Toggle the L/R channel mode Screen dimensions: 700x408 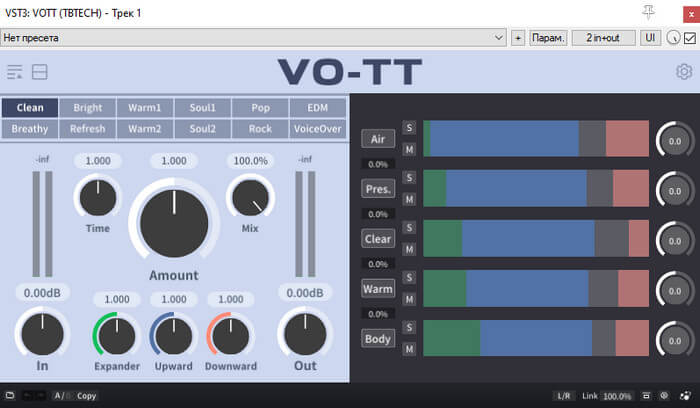click(565, 396)
